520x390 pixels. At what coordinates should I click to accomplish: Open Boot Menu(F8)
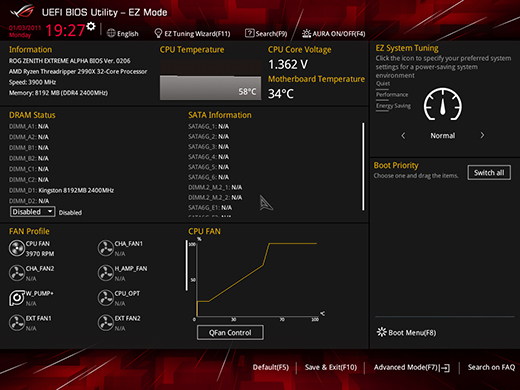406,333
